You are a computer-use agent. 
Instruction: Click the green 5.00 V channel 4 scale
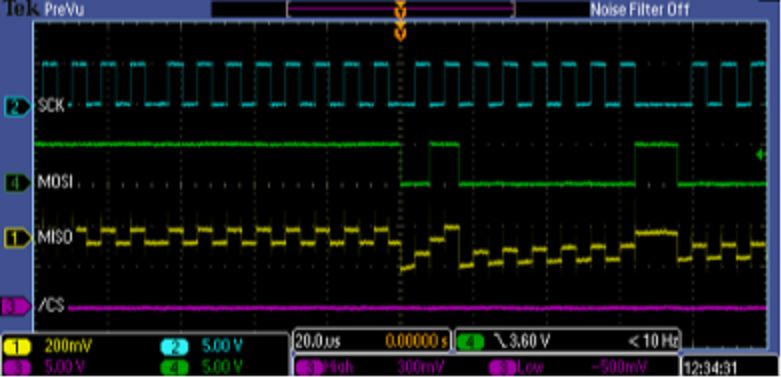222,368
